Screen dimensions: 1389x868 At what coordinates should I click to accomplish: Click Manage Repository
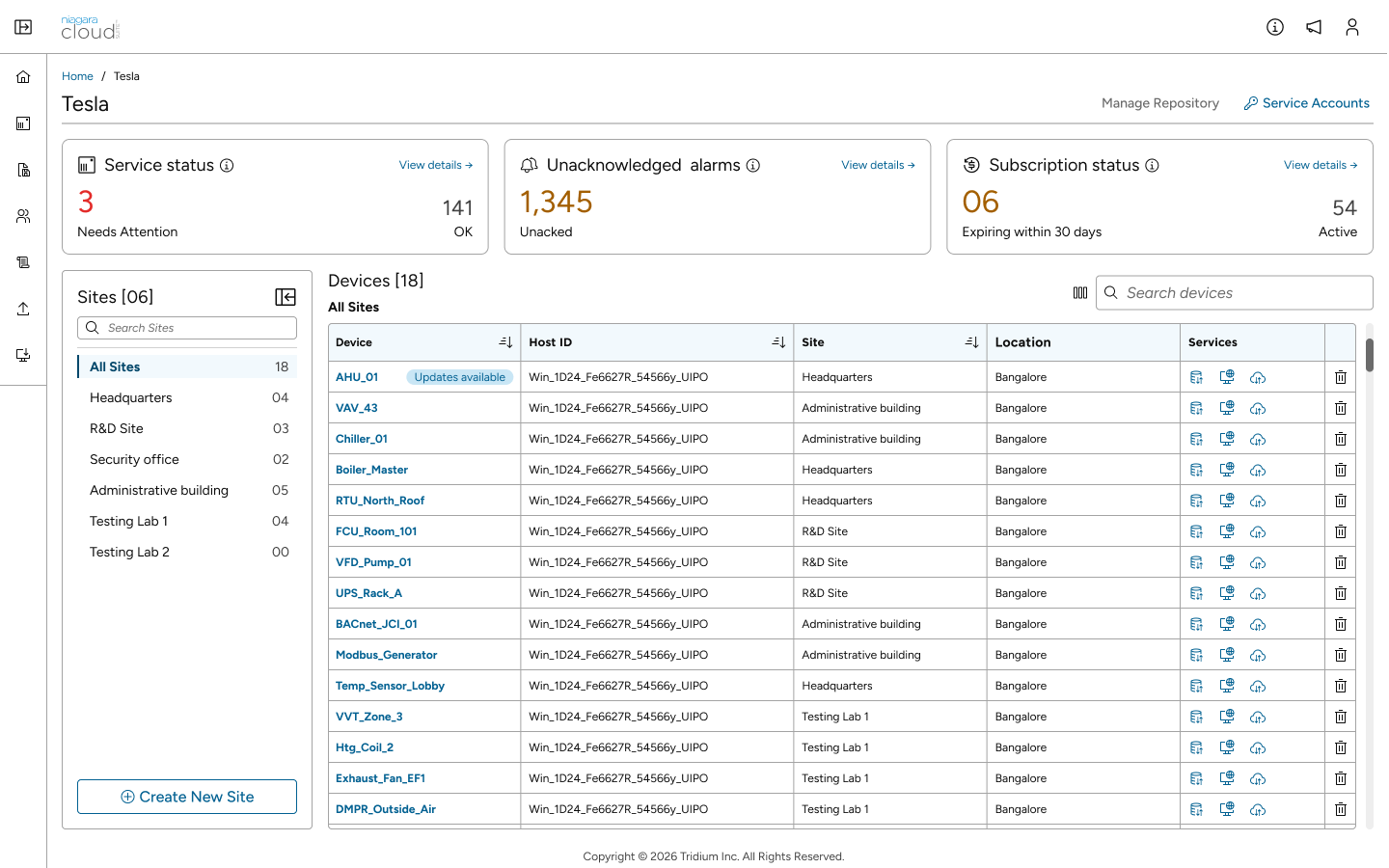point(1160,103)
